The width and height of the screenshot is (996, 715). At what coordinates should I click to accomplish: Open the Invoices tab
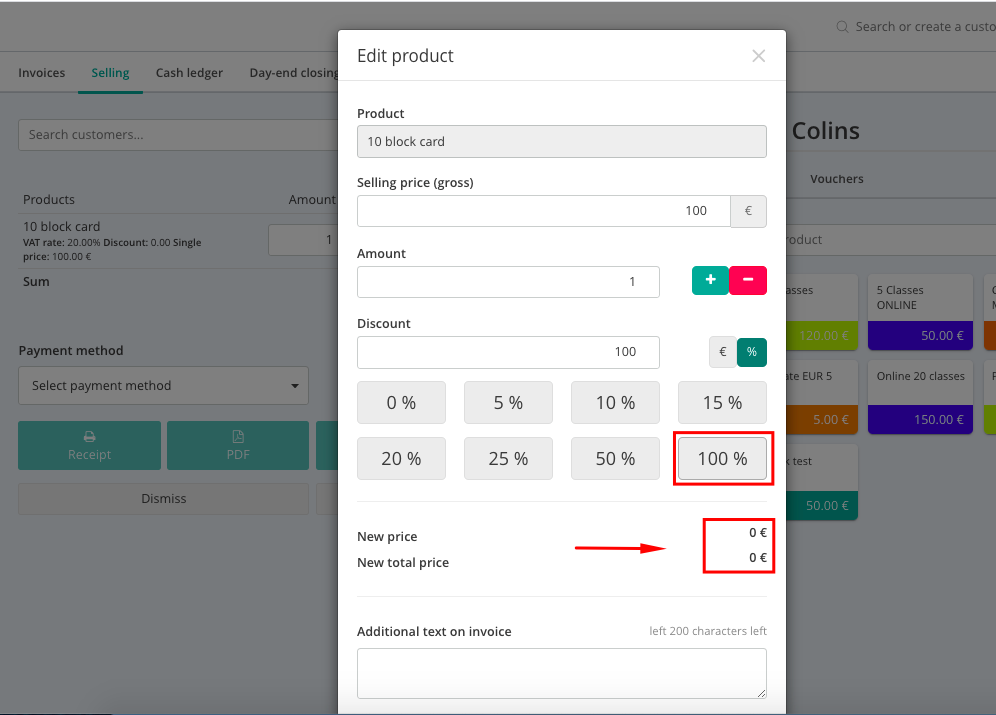click(x=42, y=73)
